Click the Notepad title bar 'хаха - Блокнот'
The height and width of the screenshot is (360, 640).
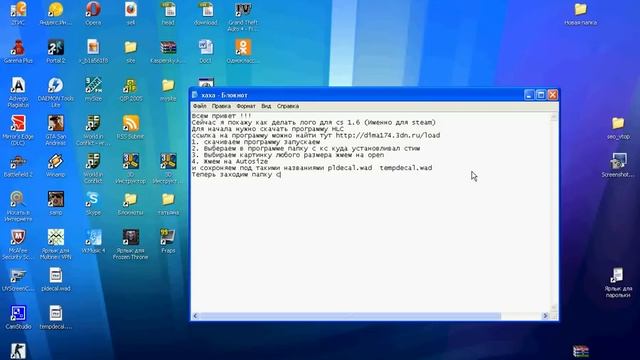tap(224, 95)
